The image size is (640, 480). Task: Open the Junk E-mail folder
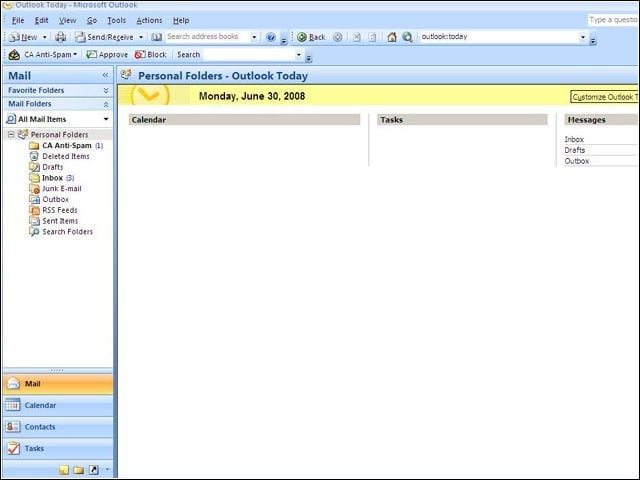62,189
